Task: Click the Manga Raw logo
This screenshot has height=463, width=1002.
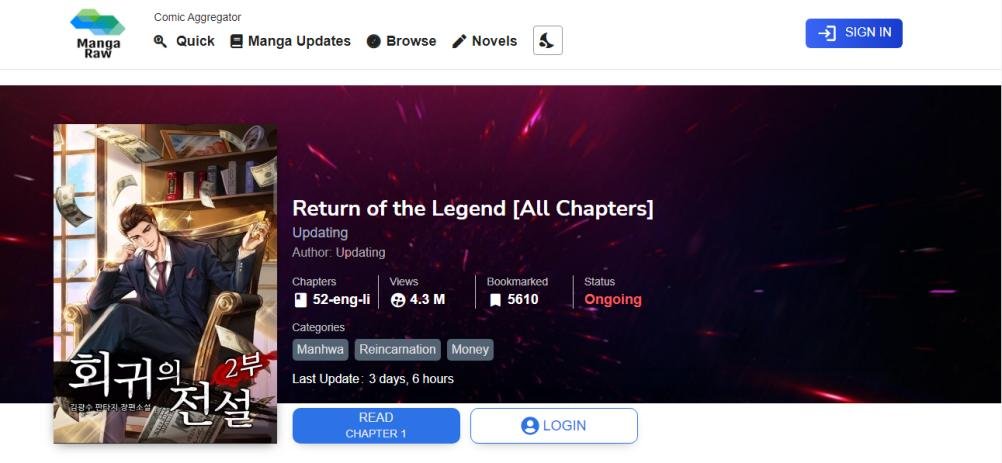Action: [x=98, y=34]
